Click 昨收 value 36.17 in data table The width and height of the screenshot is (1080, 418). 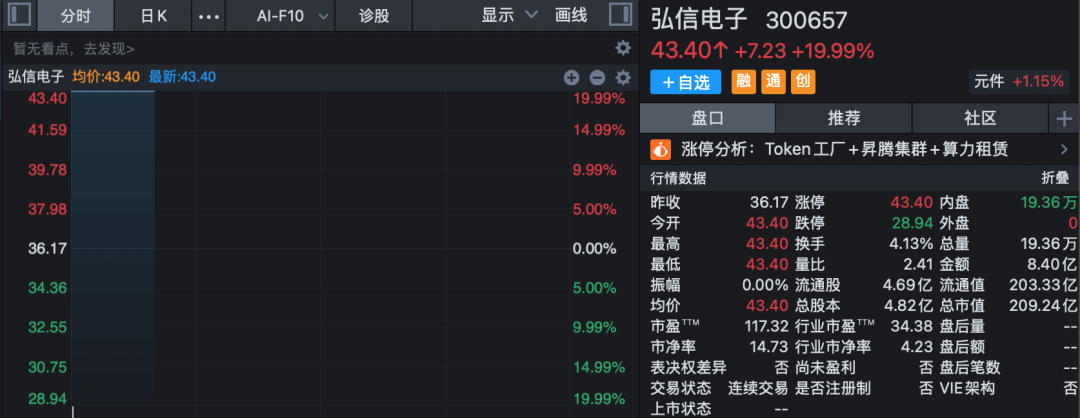(769, 202)
